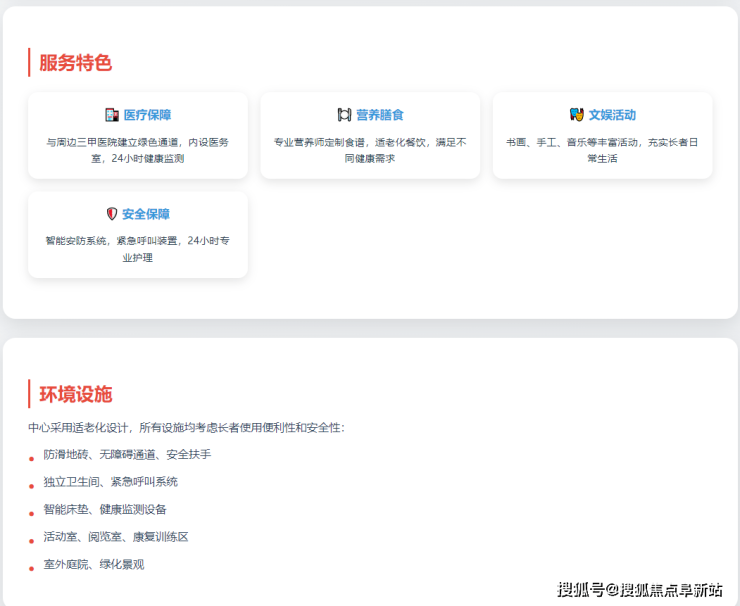This screenshot has width=740, height=606.
Task: Open the 文娱活动 card title
Action: pos(612,115)
